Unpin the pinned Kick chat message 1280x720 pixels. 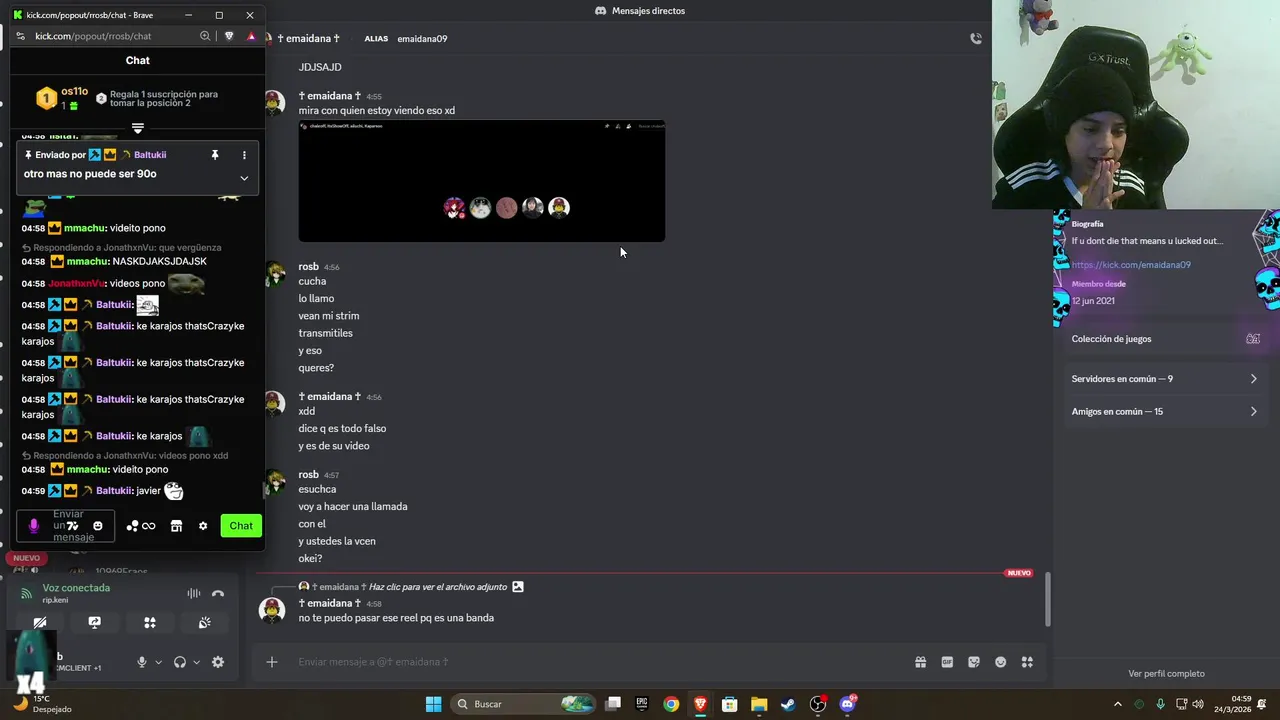(214, 155)
